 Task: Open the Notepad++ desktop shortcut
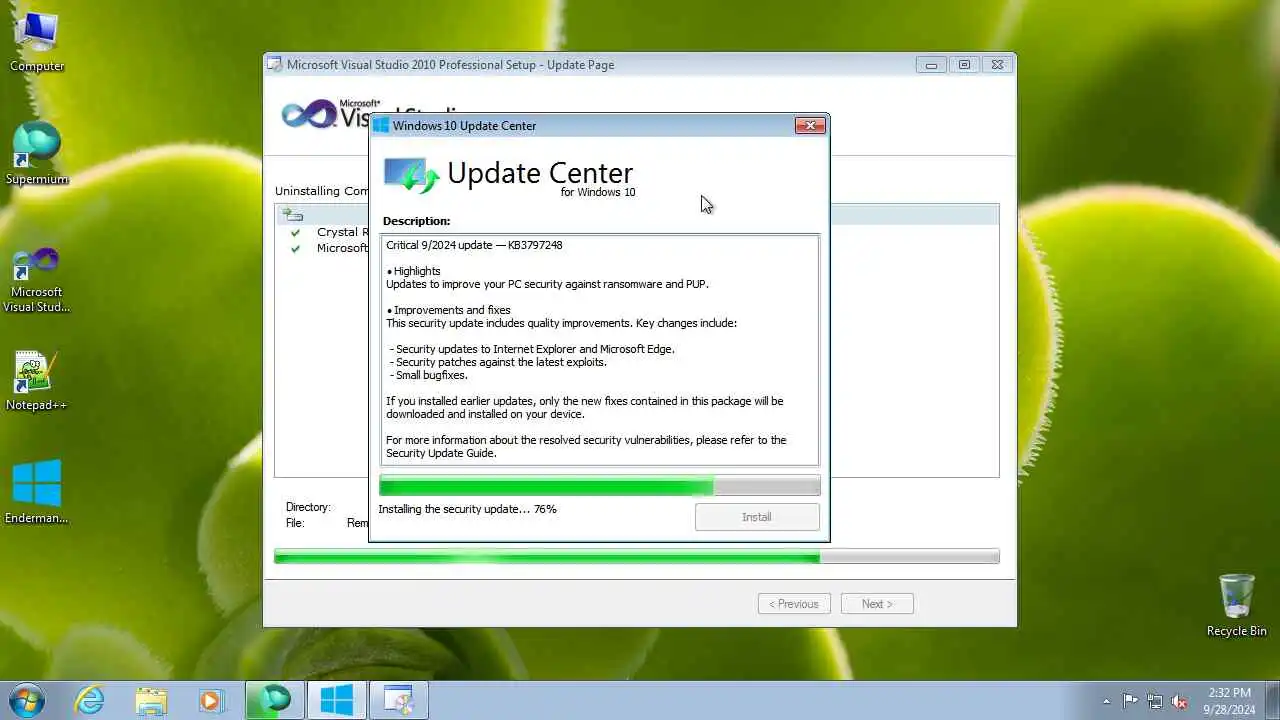point(37,381)
